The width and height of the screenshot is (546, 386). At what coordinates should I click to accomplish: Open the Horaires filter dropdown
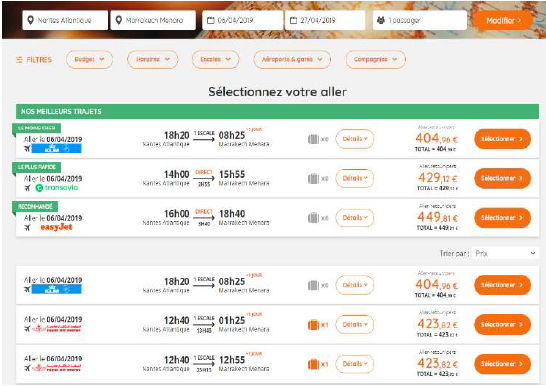[x=153, y=60]
